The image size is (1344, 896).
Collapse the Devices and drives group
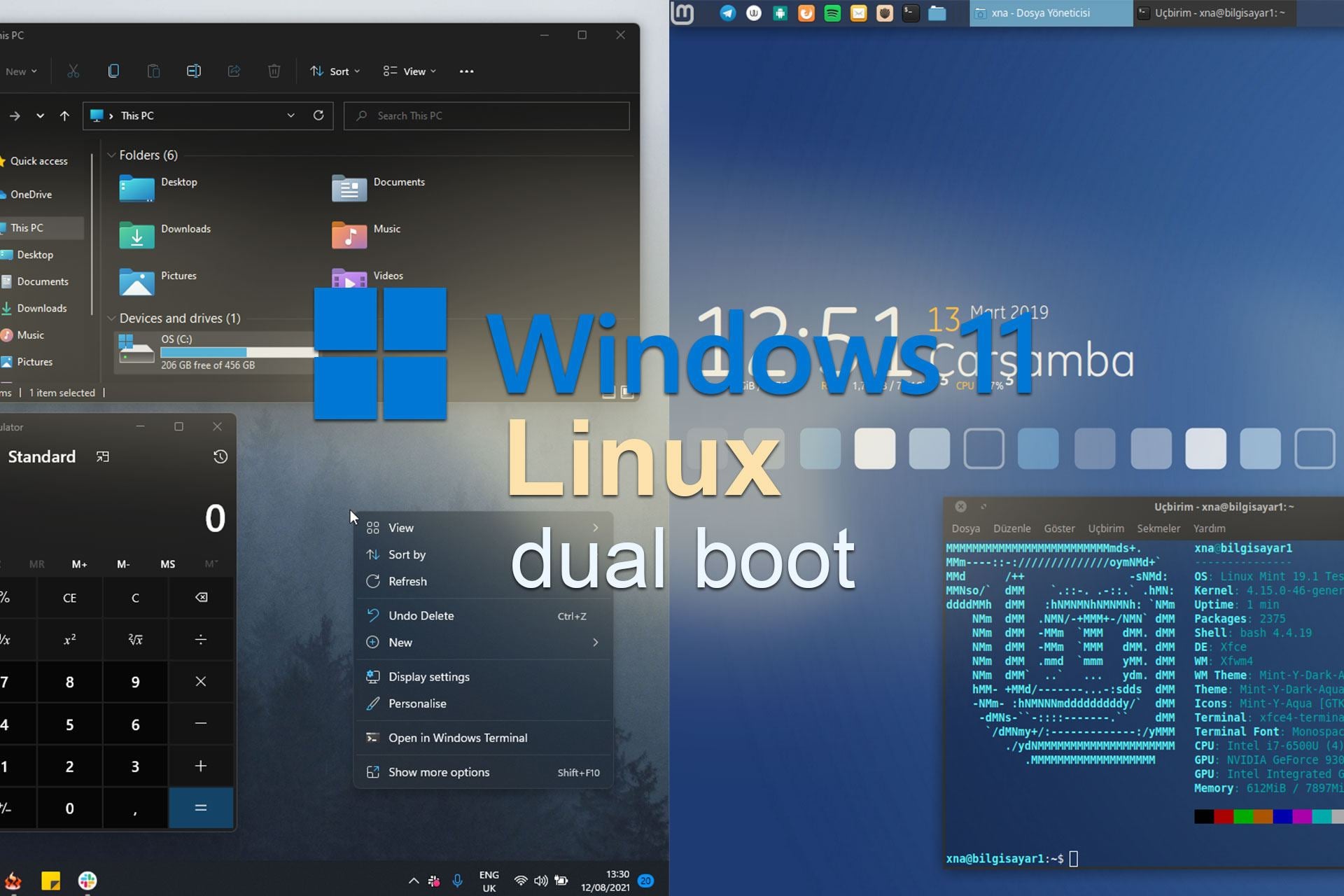point(111,318)
